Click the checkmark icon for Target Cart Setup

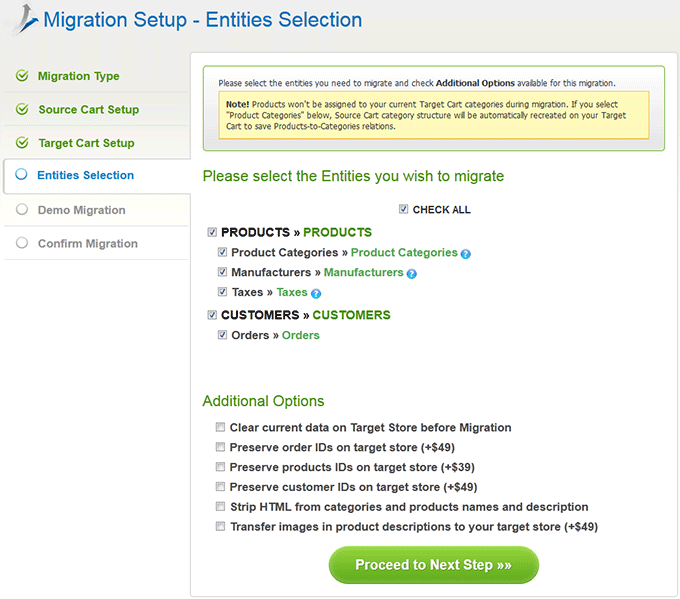click(x=22, y=142)
